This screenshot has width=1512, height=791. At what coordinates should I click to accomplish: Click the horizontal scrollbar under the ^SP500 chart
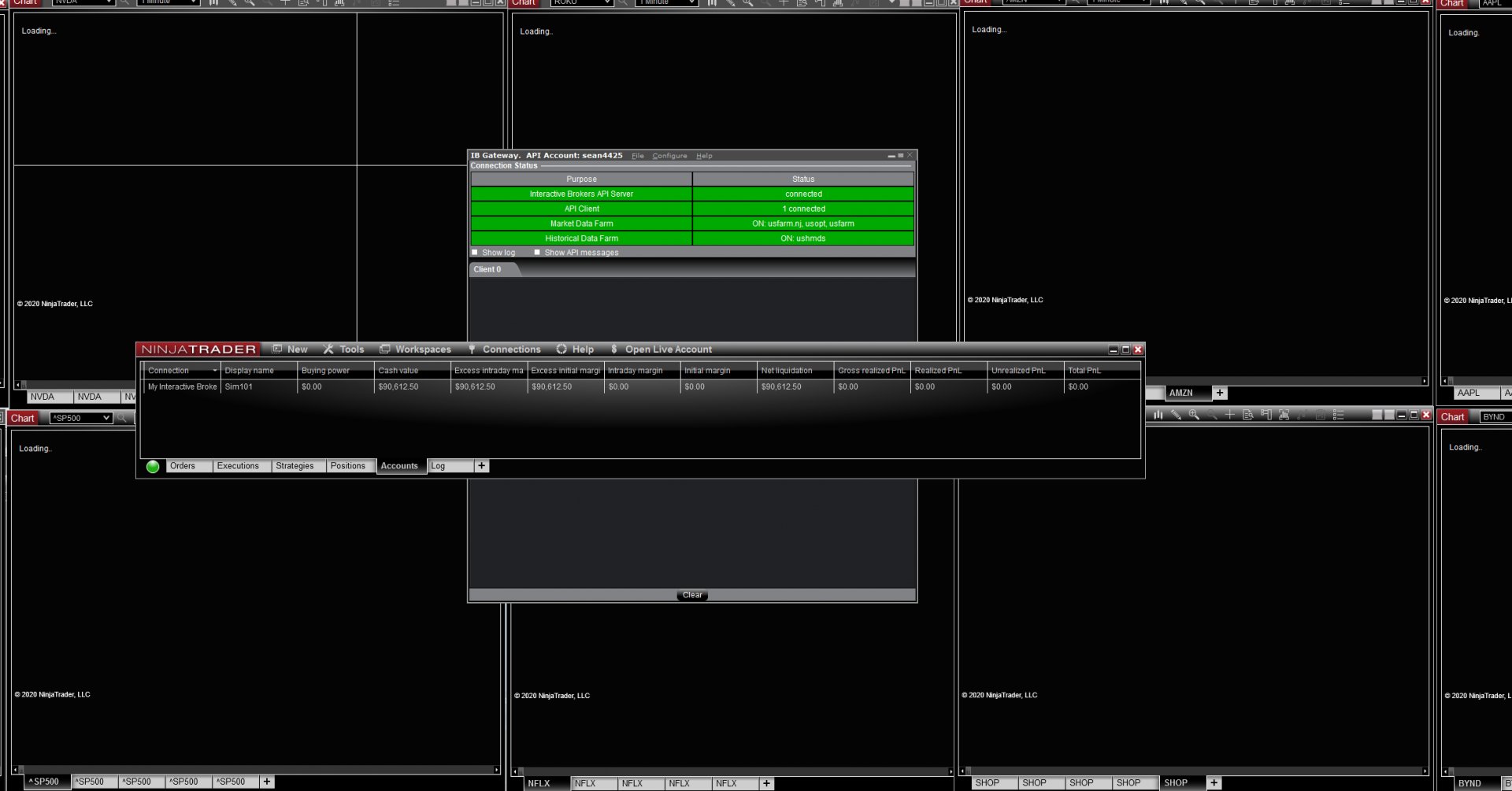click(255, 770)
